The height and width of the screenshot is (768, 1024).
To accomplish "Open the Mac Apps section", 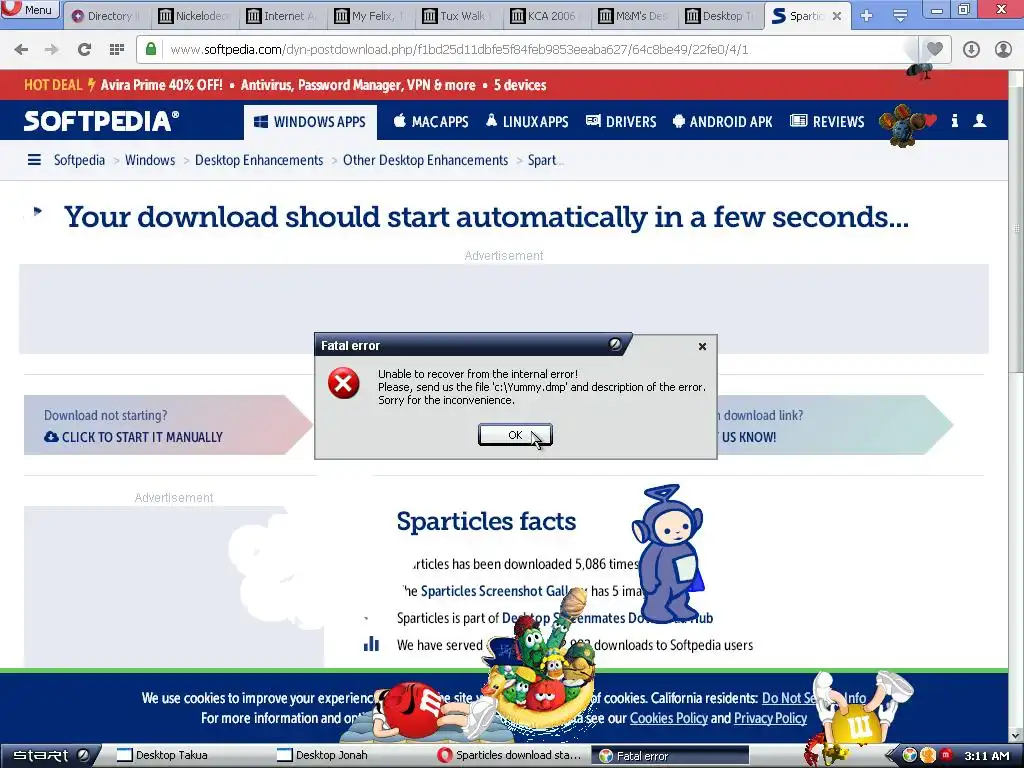I will tap(431, 121).
